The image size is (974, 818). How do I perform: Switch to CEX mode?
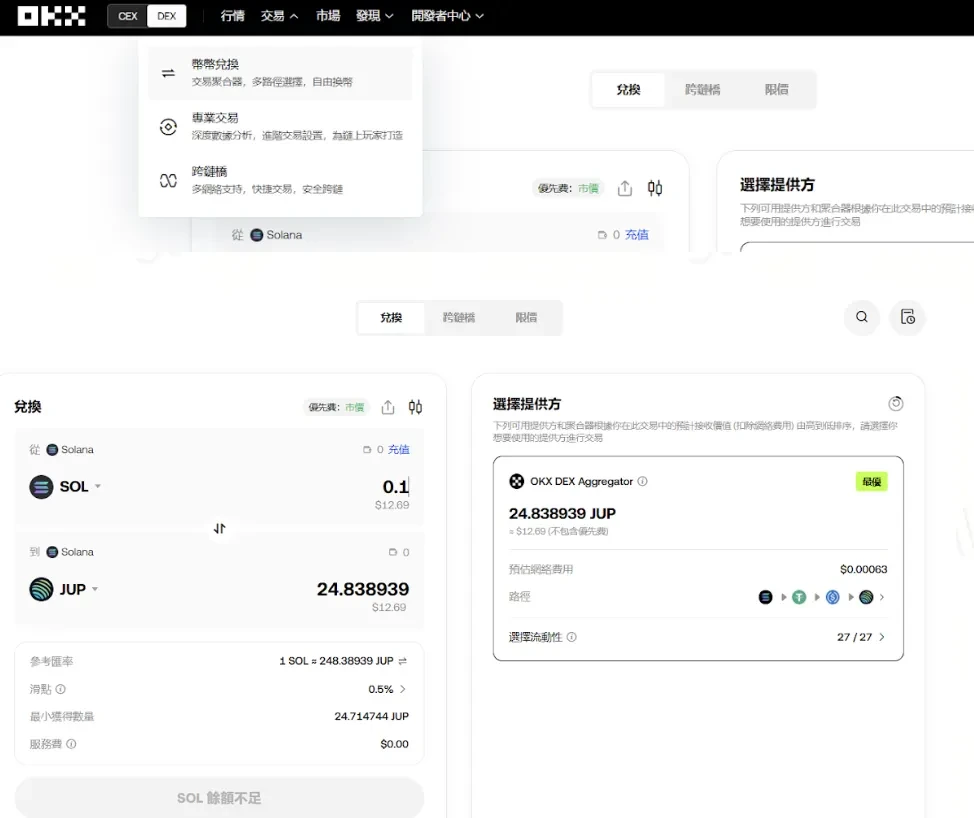[128, 16]
